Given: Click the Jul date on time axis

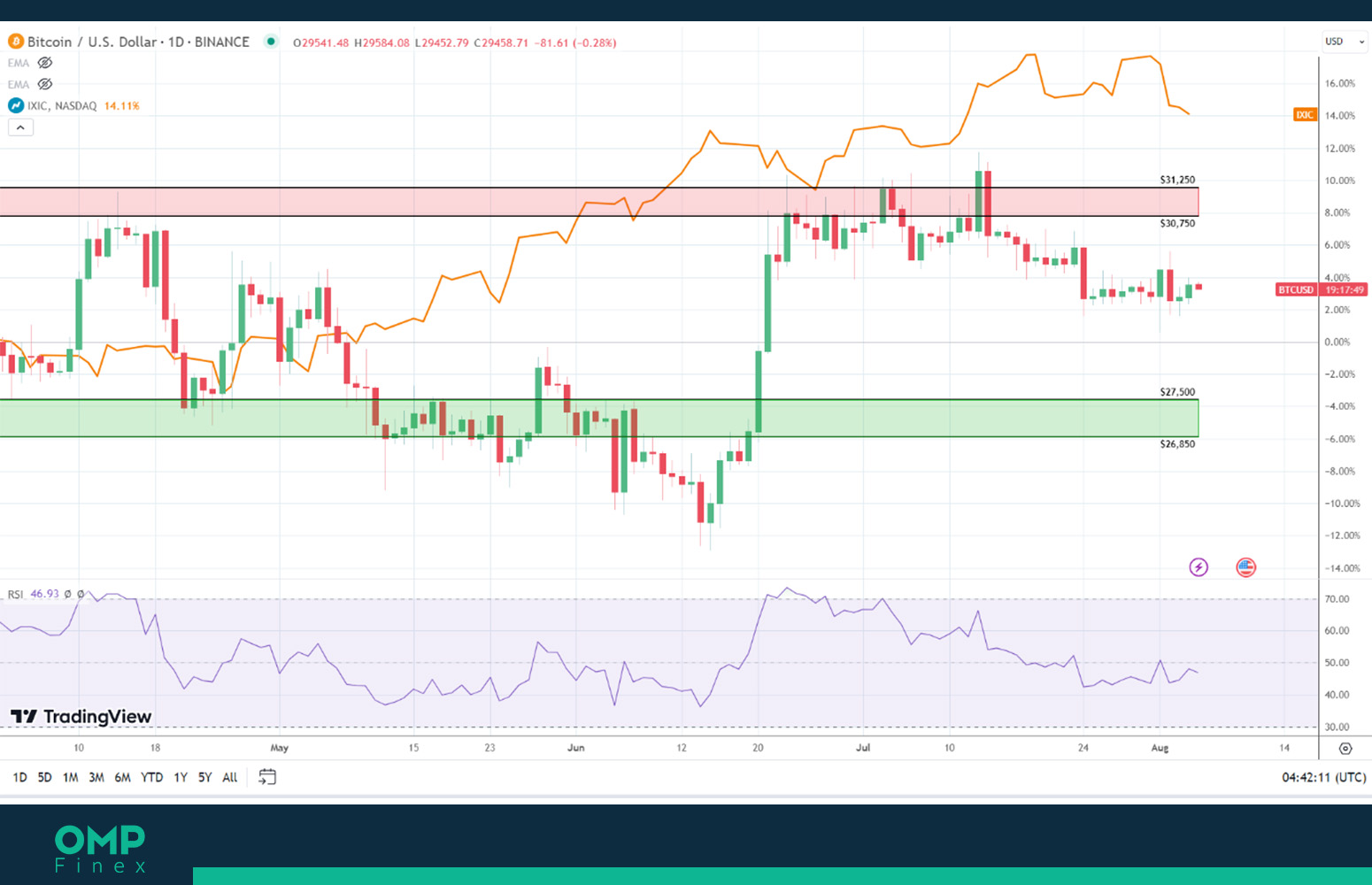Looking at the screenshot, I should [863, 748].
